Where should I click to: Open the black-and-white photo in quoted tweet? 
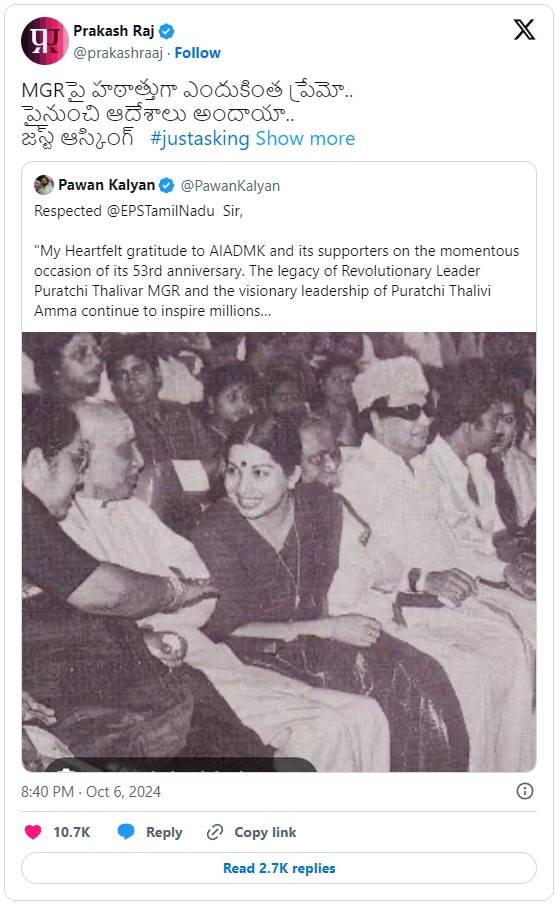click(279, 552)
